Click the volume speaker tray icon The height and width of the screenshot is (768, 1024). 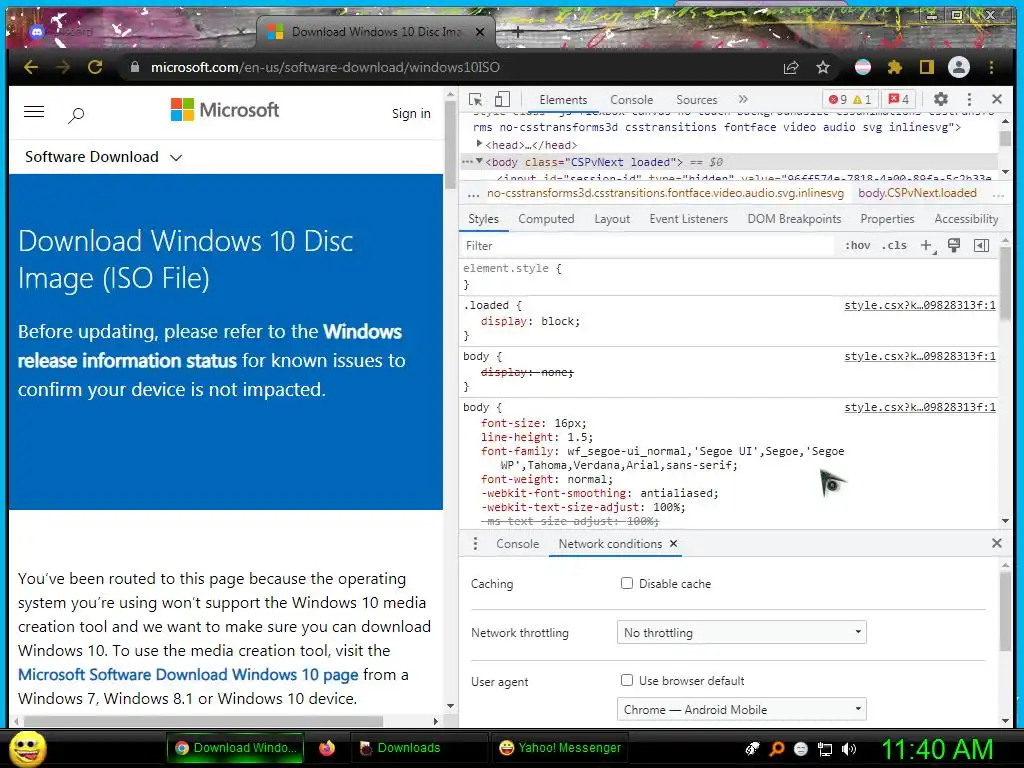pos(849,749)
